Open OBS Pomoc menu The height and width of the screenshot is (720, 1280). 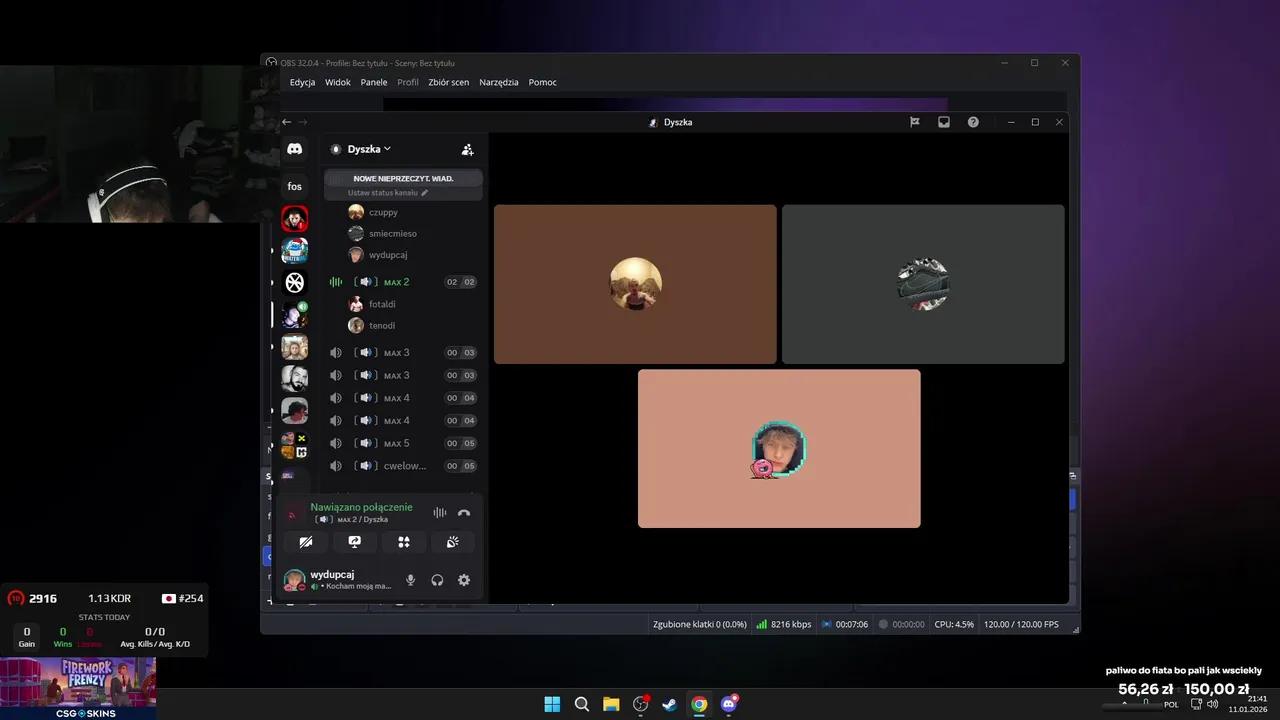click(x=543, y=82)
